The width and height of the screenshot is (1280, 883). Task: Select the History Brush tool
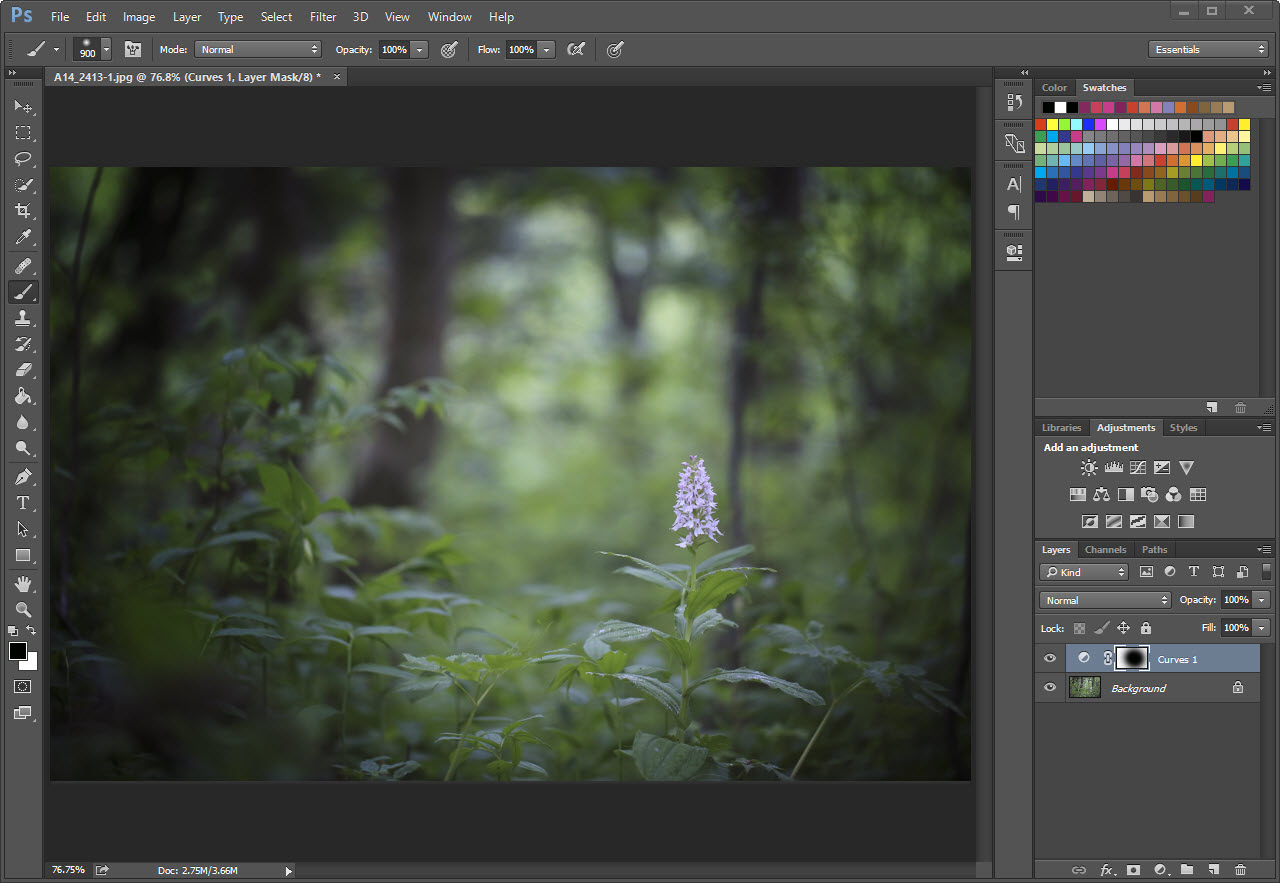coord(23,344)
